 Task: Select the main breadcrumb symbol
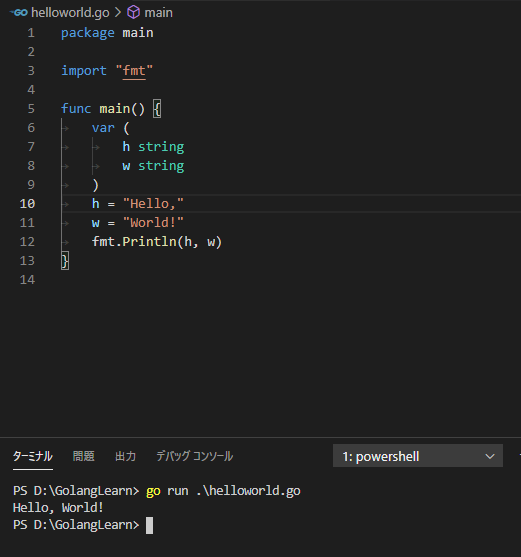coord(158,13)
